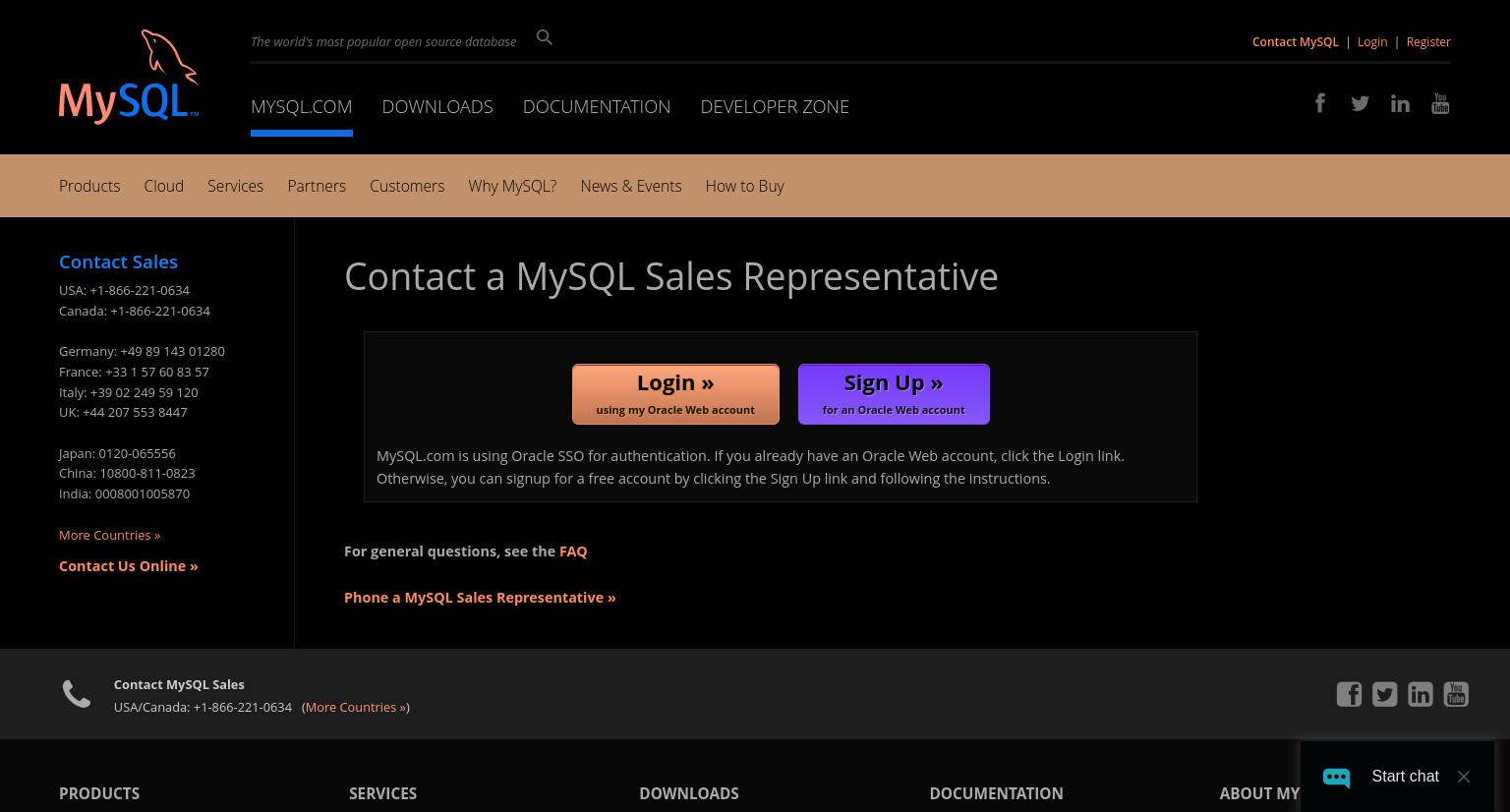Click the Germany phone number in sidebar
This screenshot has height=812, width=1510.
(172, 351)
